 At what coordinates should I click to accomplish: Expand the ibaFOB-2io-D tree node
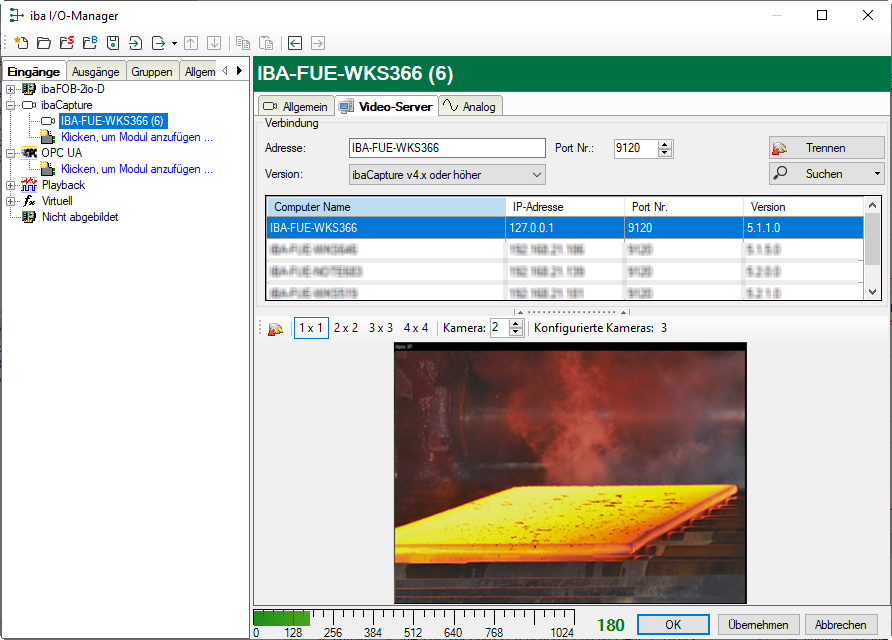tap(11, 89)
